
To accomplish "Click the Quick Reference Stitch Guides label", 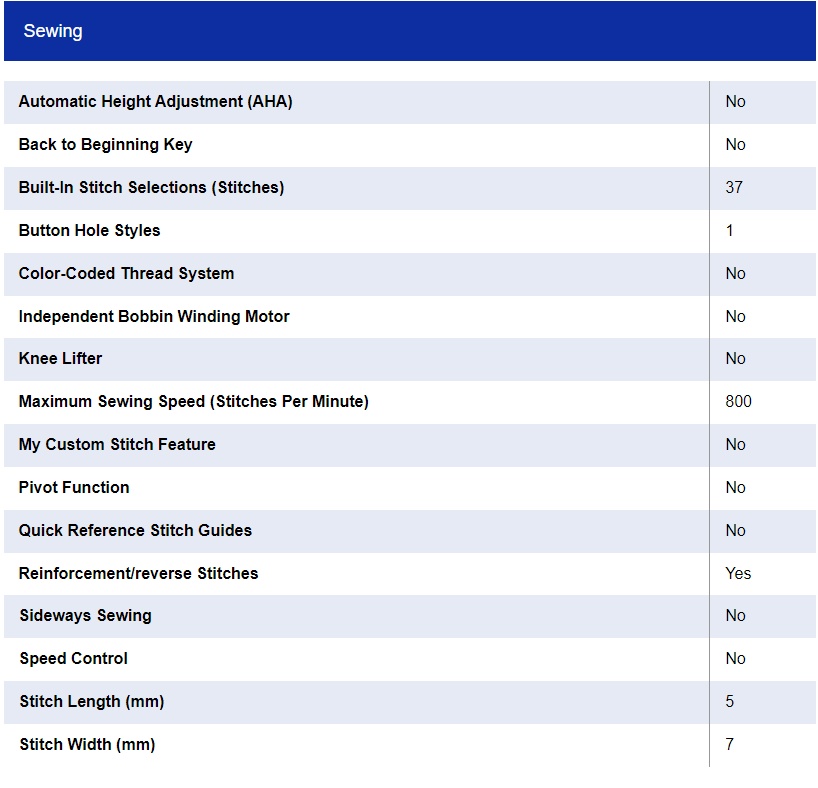I will (x=135, y=531).
